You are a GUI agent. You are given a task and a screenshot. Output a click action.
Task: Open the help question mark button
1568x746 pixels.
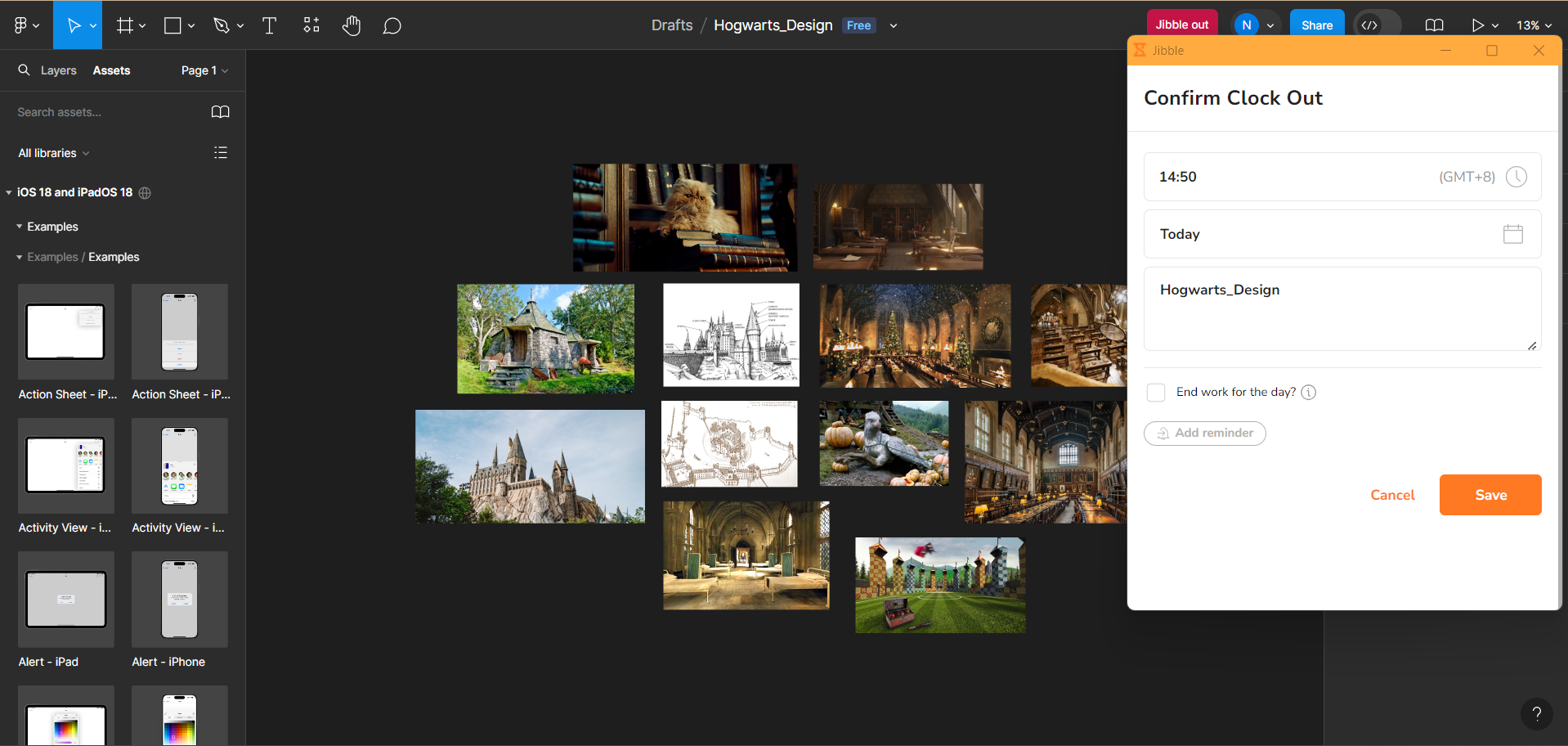[x=1536, y=713]
